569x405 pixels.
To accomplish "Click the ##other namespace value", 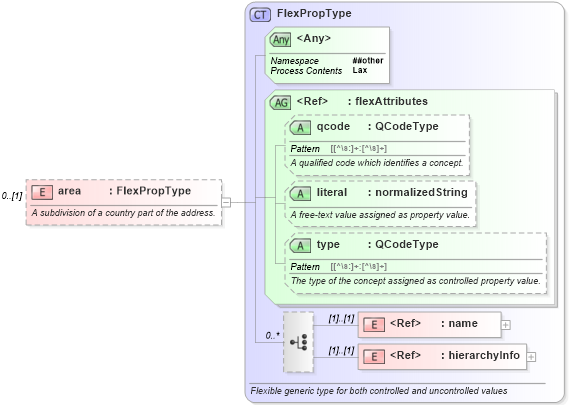I will click(368, 60).
